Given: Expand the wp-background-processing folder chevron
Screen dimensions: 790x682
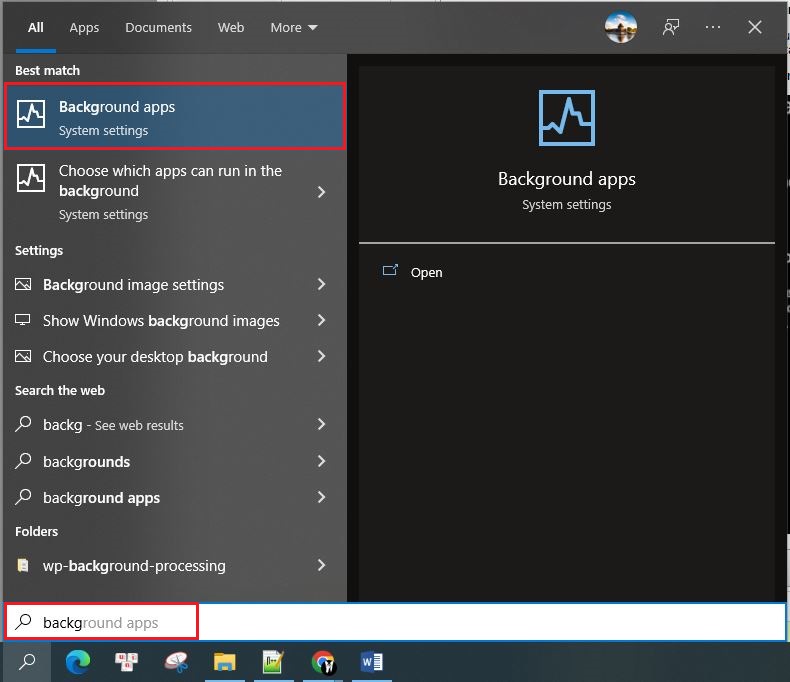Looking at the screenshot, I should 321,566.
